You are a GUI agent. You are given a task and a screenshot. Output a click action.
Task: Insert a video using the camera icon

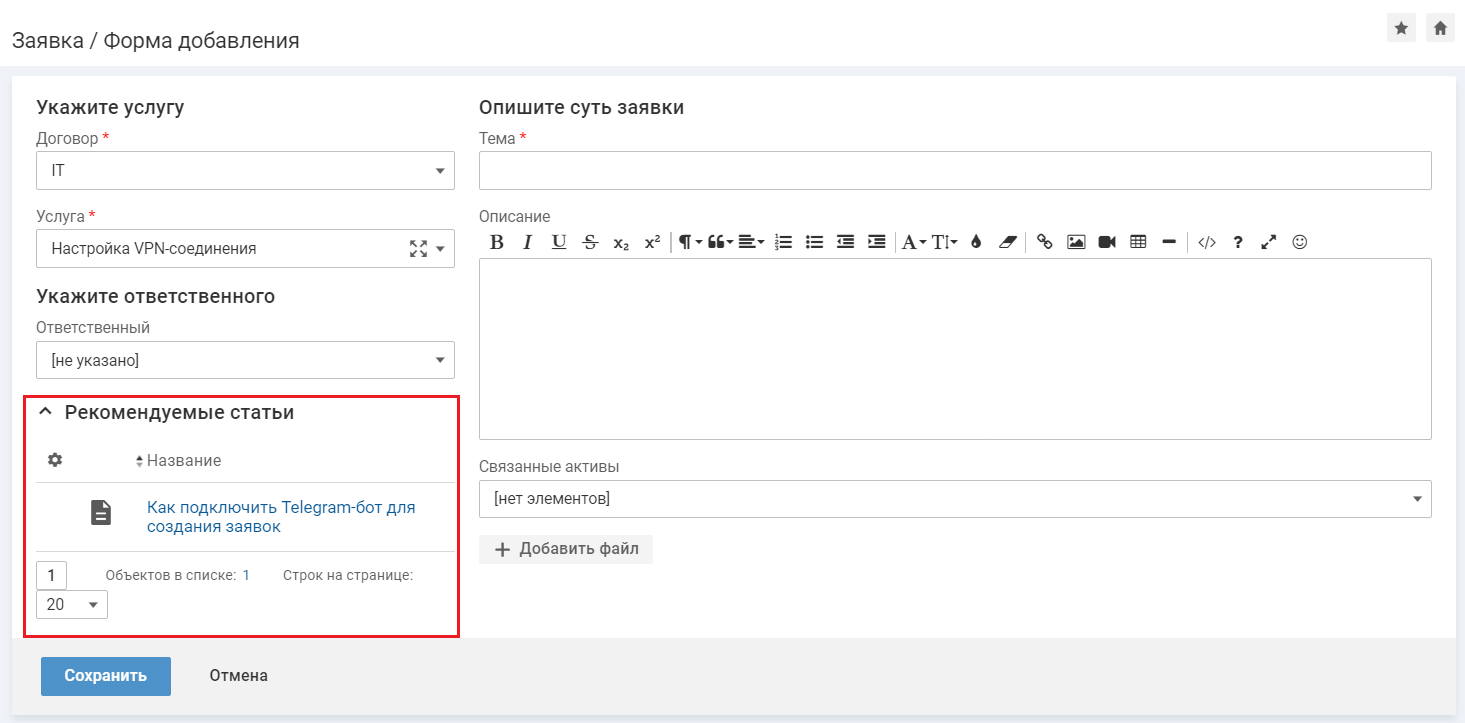click(1107, 242)
